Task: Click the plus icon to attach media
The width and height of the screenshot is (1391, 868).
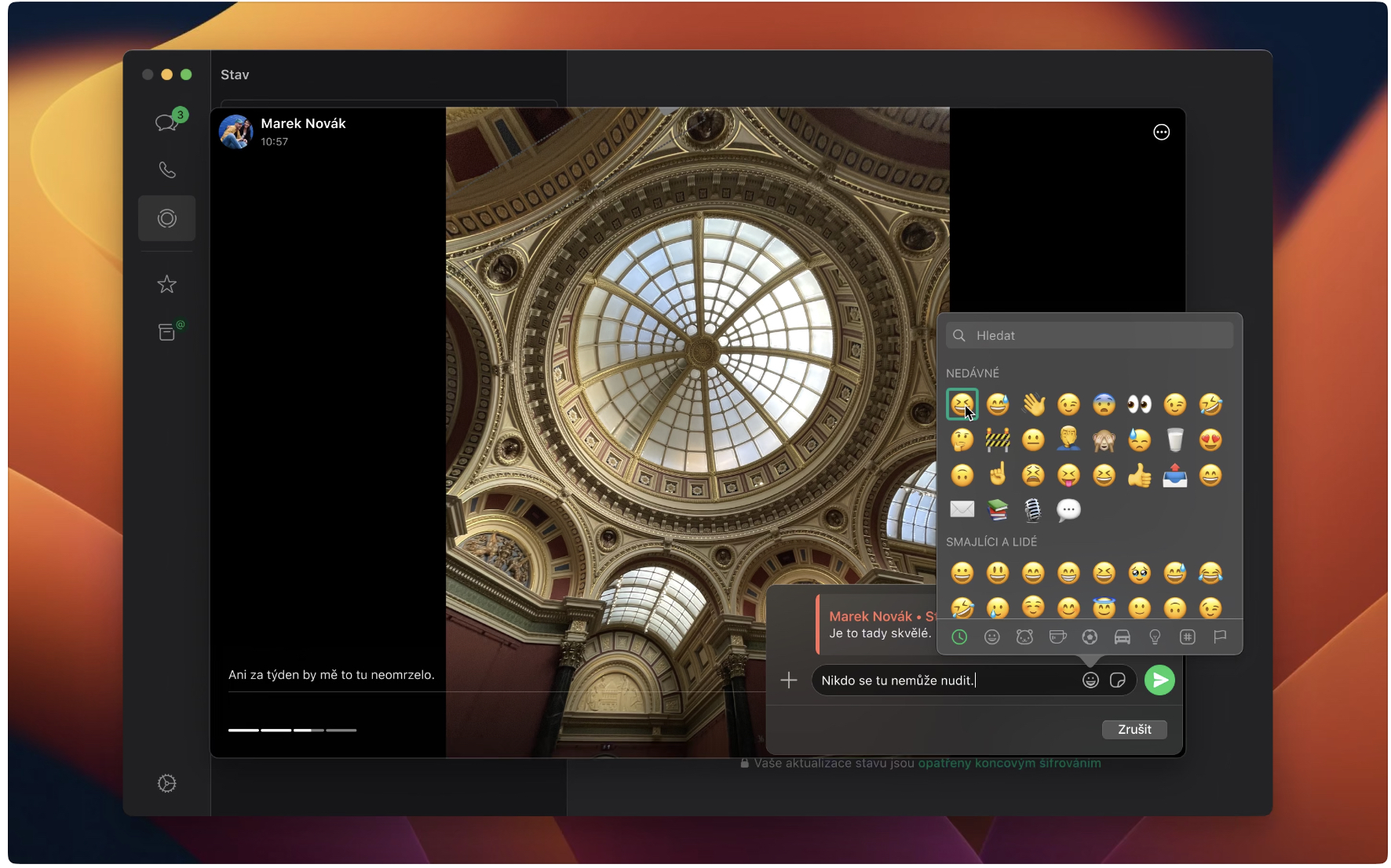Action: (789, 680)
